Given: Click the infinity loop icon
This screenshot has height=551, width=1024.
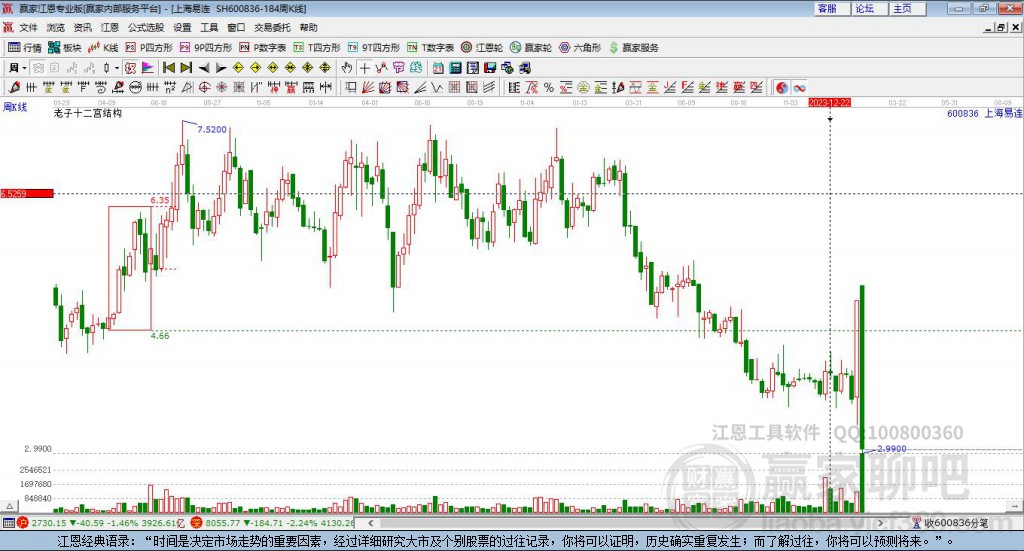Looking at the screenshot, I should pyautogui.click(x=799, y=87).
